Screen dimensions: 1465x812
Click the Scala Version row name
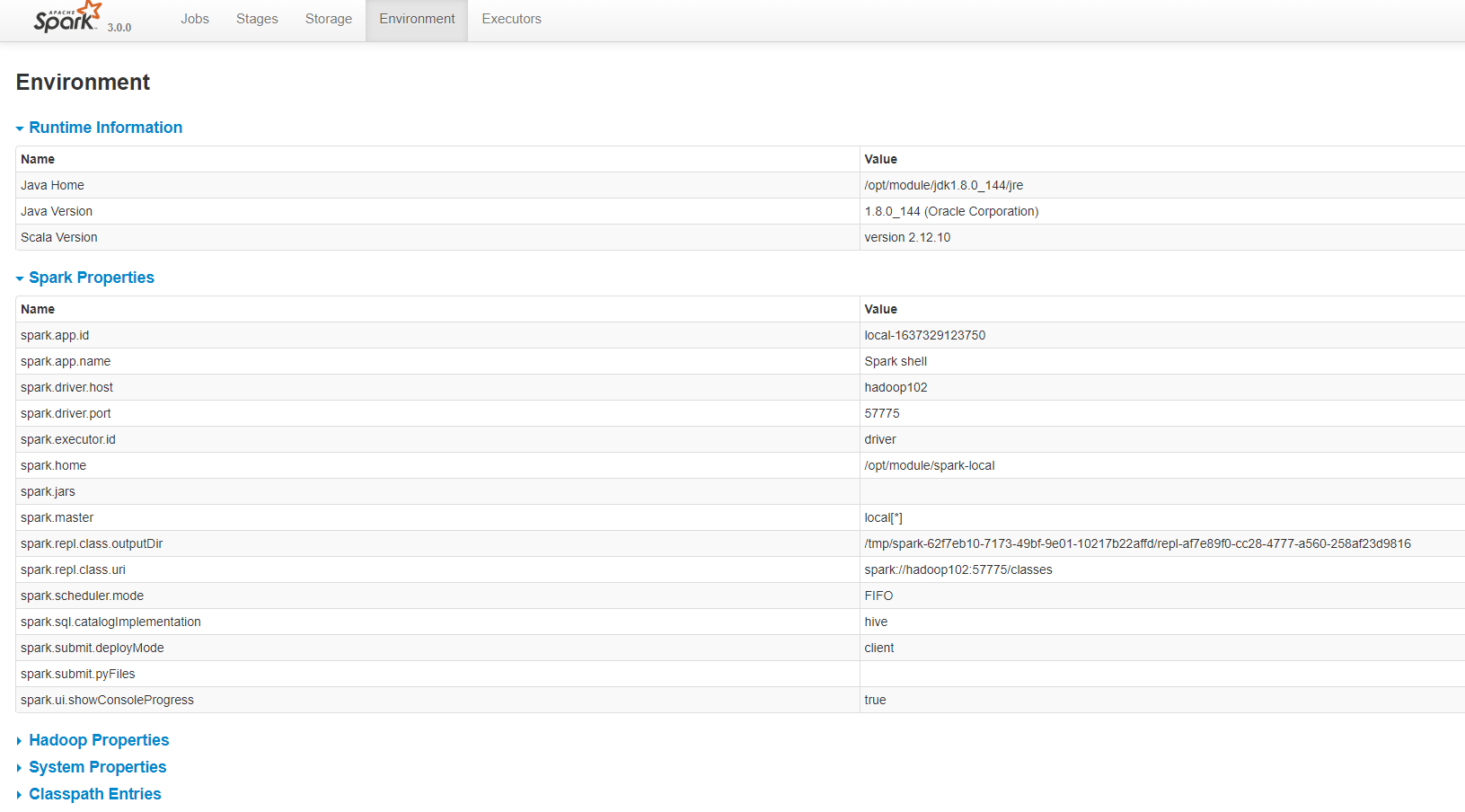point(59,237)
